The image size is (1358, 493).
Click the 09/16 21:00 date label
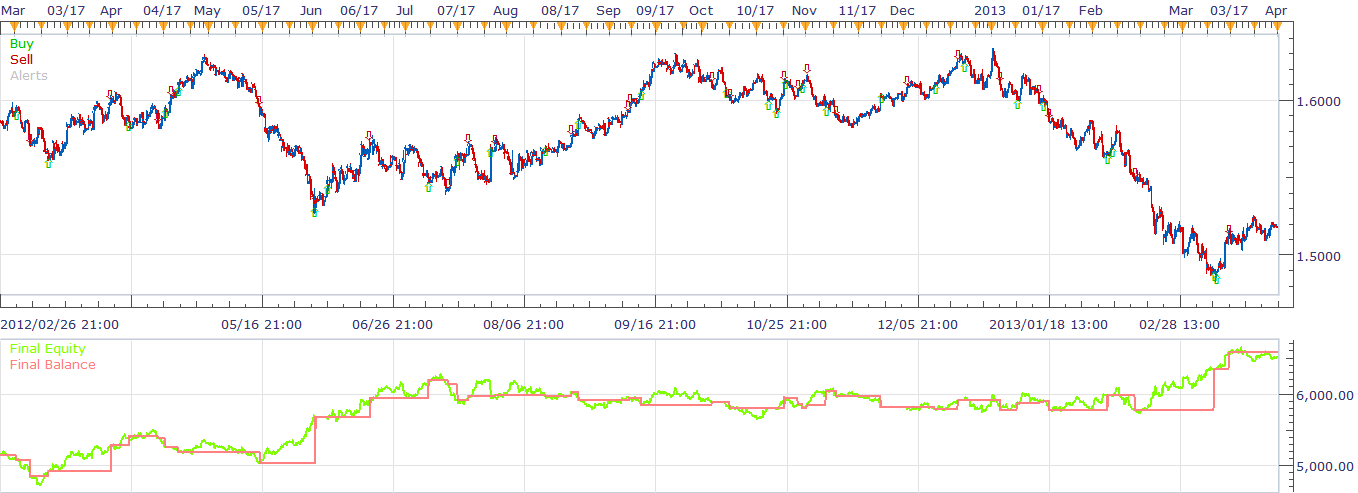[x=654, y=325]
